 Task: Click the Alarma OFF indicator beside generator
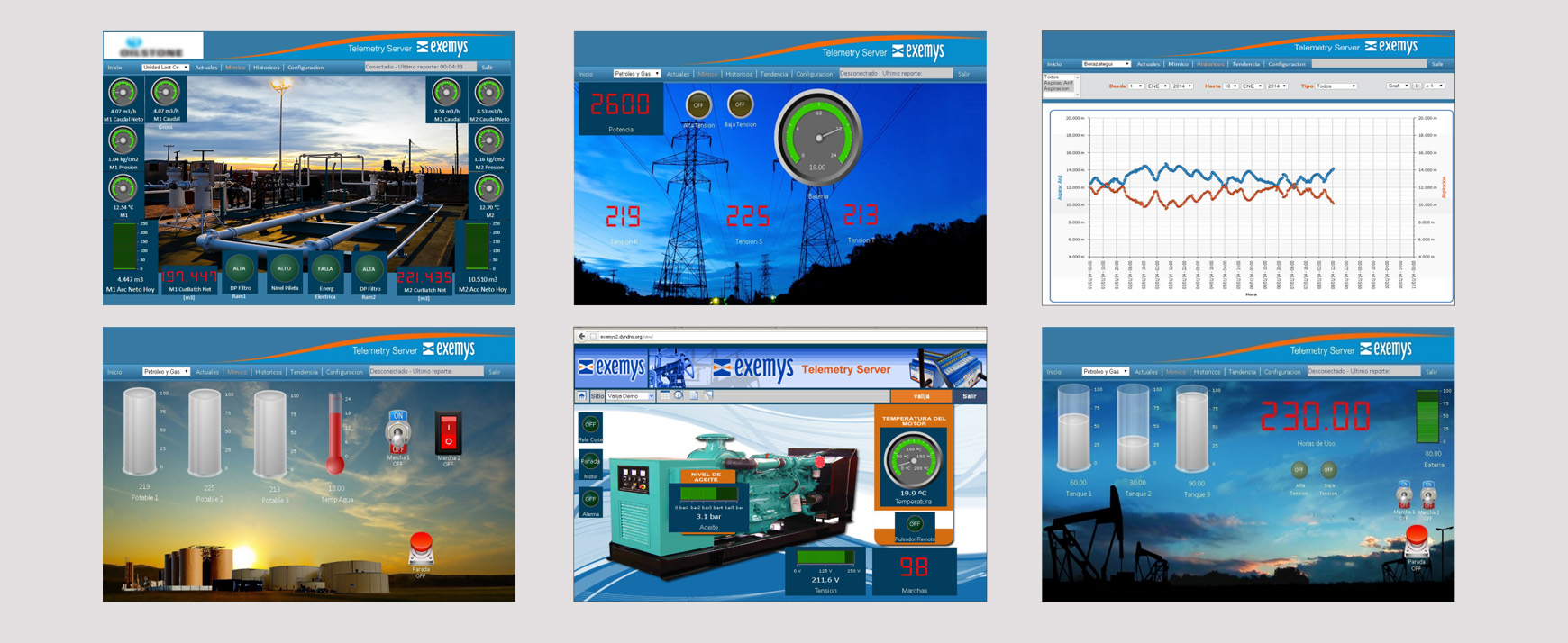[x=590, y=499]
